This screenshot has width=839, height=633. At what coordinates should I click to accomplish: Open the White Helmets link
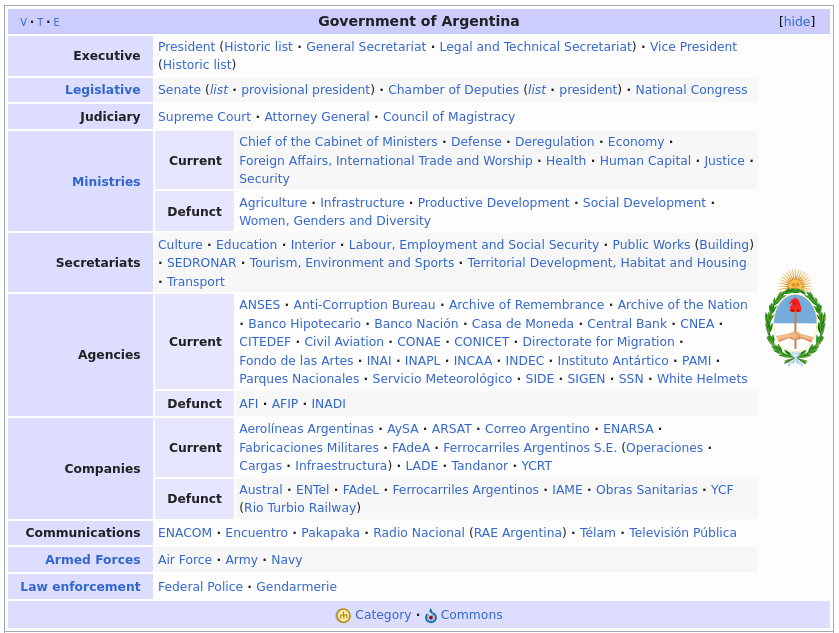coord(702,378)
